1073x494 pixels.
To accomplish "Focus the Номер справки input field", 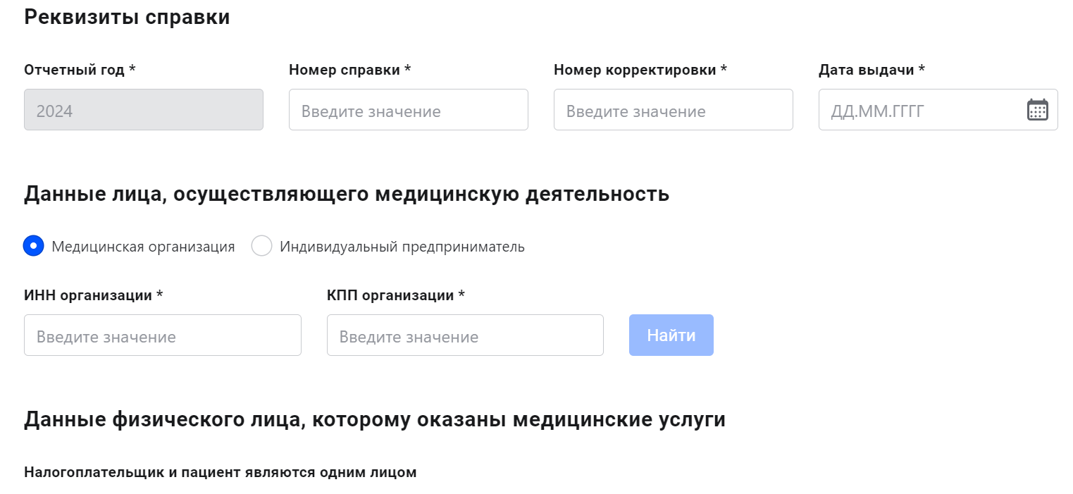I will [x=408, y=111].
